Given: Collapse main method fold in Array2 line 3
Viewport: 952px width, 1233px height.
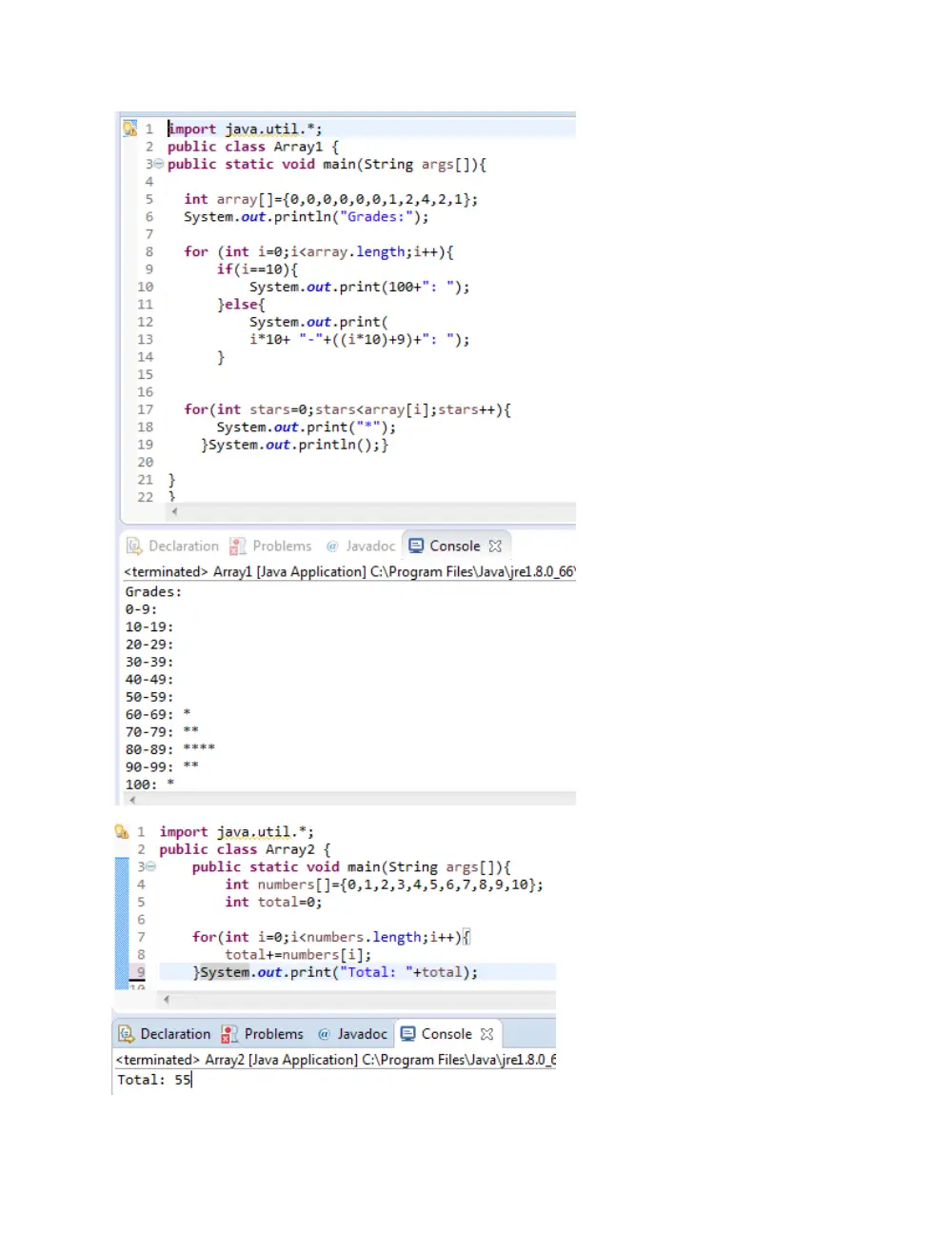Looking at the screenshot, I should click(x=150, y=867).
